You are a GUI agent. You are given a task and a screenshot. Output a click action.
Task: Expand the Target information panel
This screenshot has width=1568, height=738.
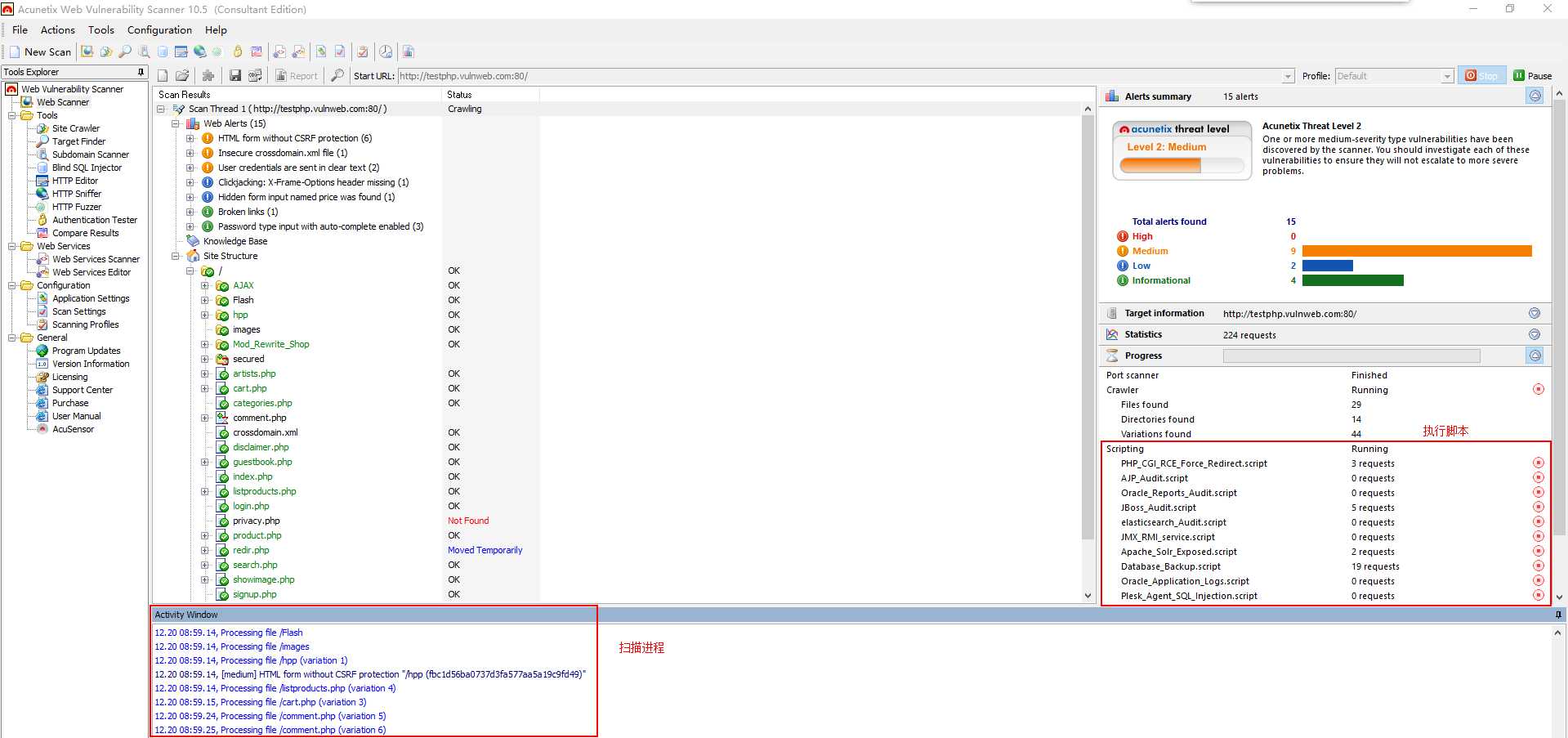[x=1534, y=313]
